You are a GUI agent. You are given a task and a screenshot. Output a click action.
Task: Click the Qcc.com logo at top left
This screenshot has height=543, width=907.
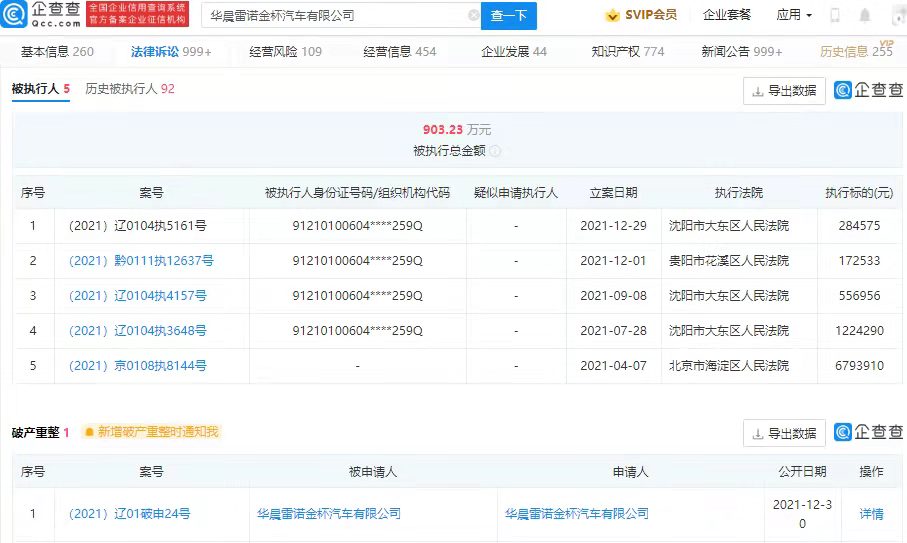pyautogui.click(x=40, y=15)
